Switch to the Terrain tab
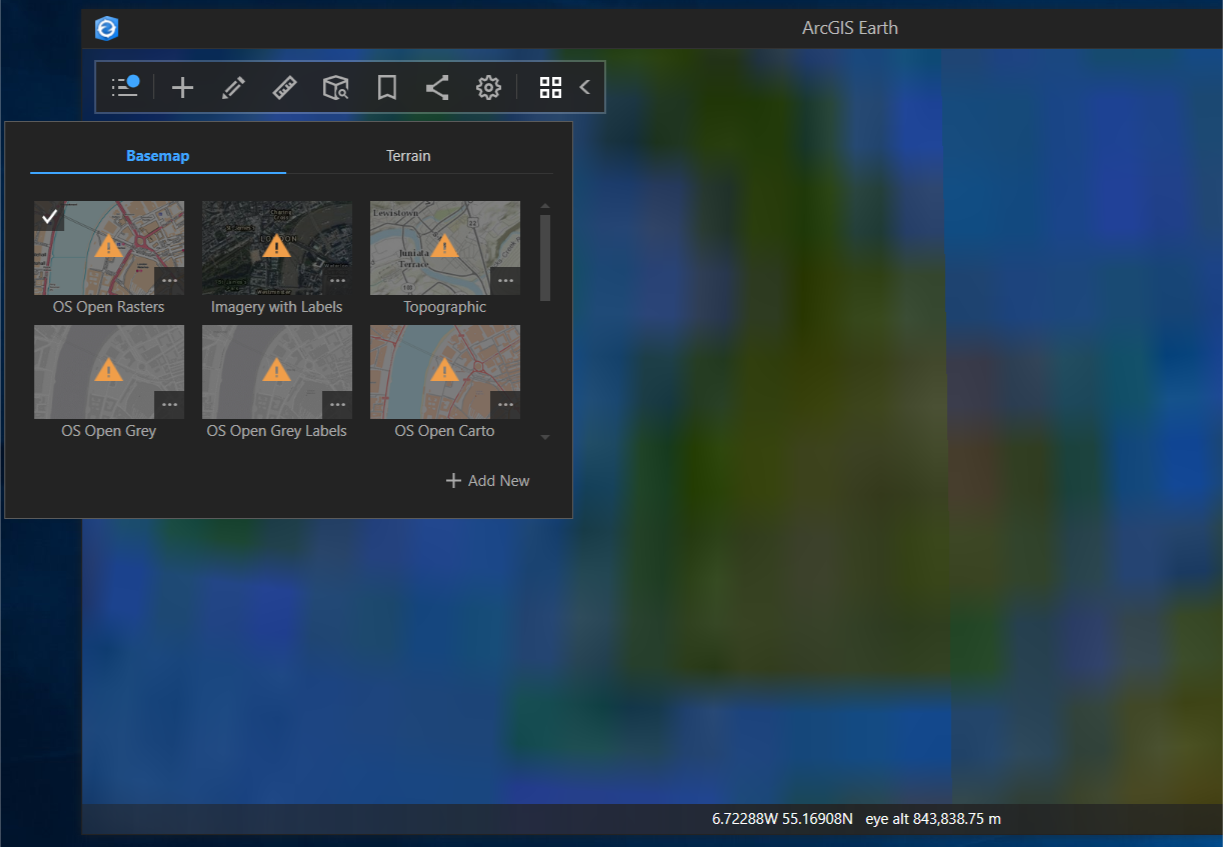1223x847 pixels. click(x=409, y=156)
